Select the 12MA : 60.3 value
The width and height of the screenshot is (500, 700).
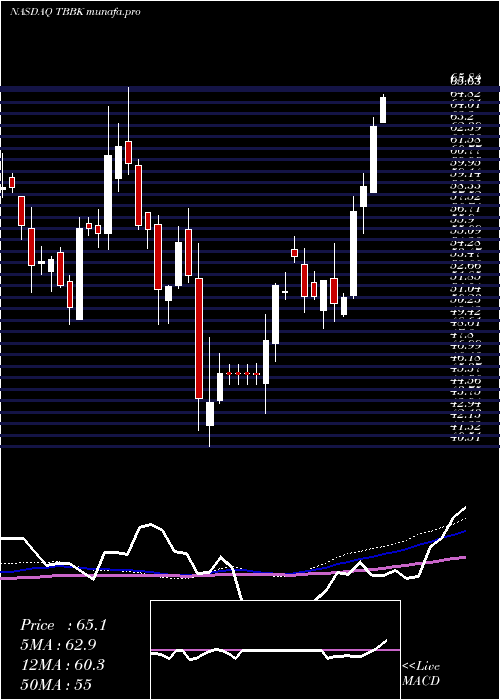coord(62,664)
